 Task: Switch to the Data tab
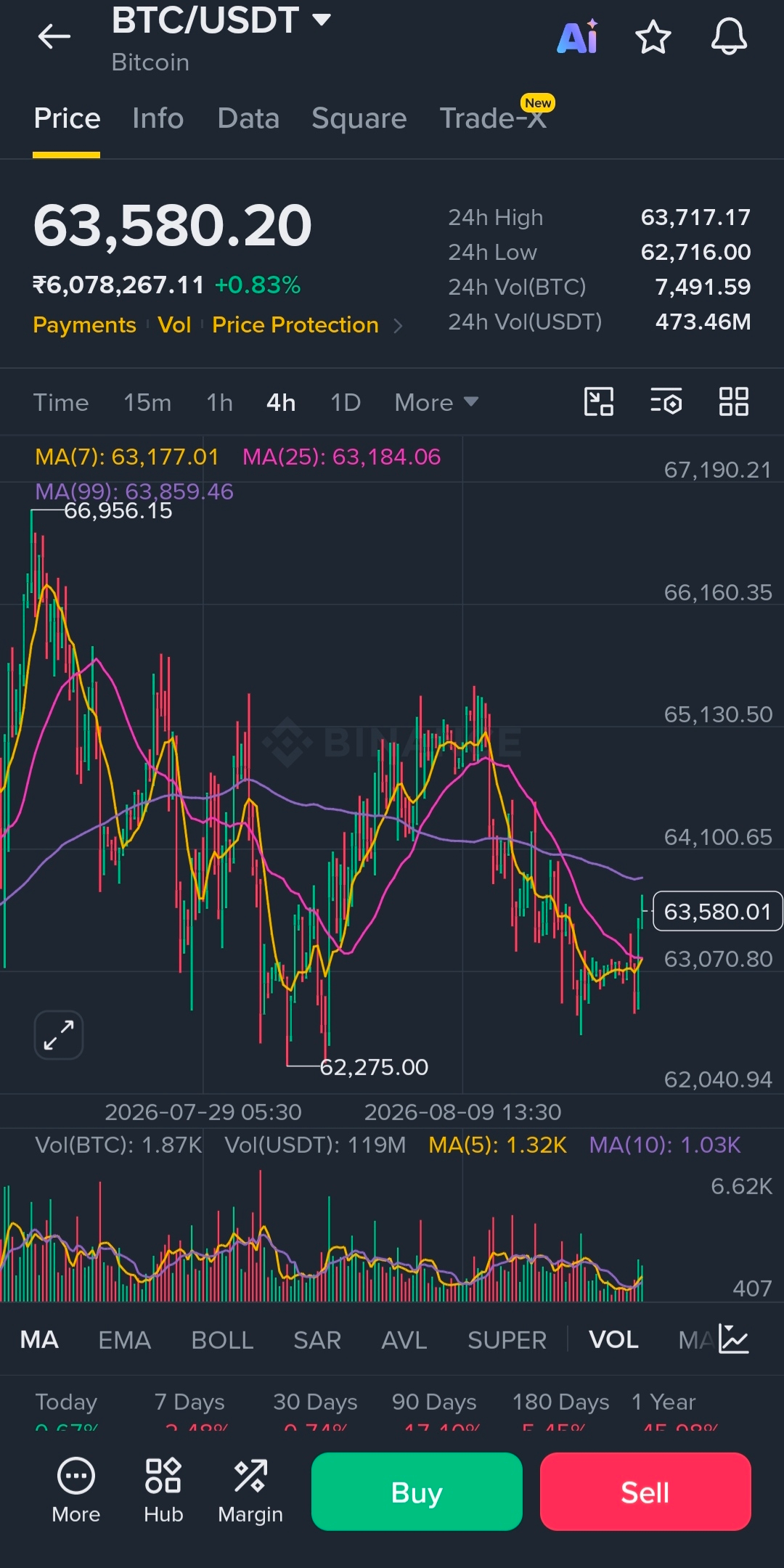click(x=248, y=118)
